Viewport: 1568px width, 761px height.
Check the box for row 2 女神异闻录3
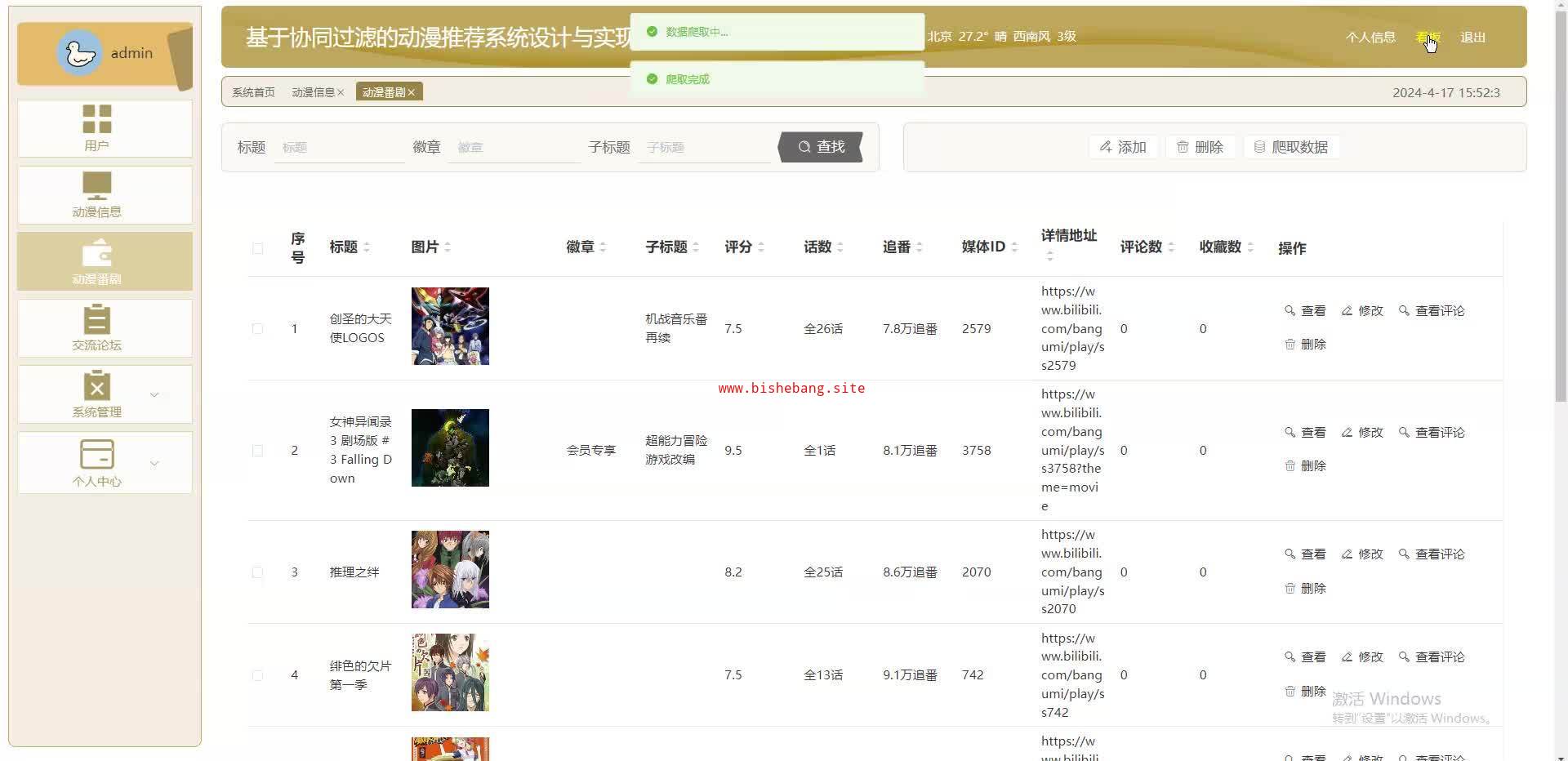point(257,451)
